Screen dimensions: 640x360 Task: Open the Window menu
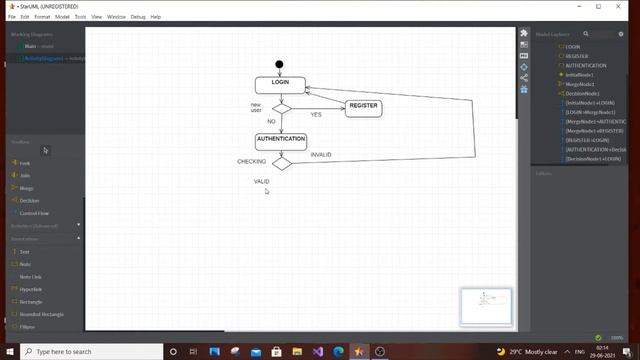[116, 17]
